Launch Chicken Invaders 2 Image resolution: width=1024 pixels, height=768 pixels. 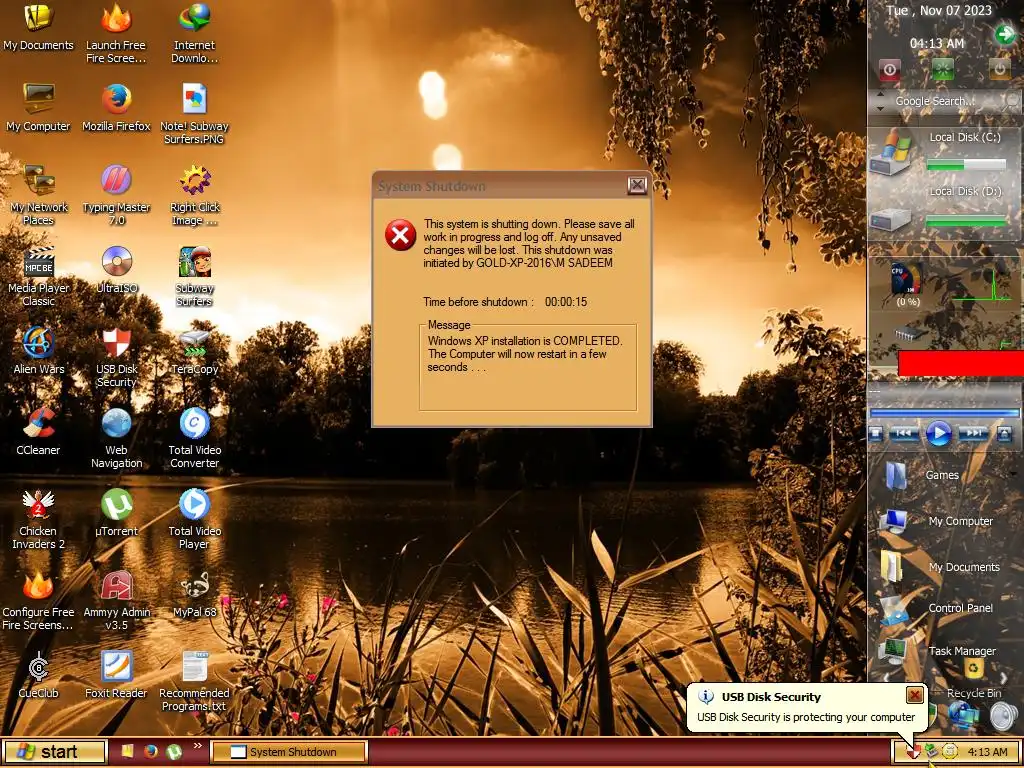pos(39,519)
